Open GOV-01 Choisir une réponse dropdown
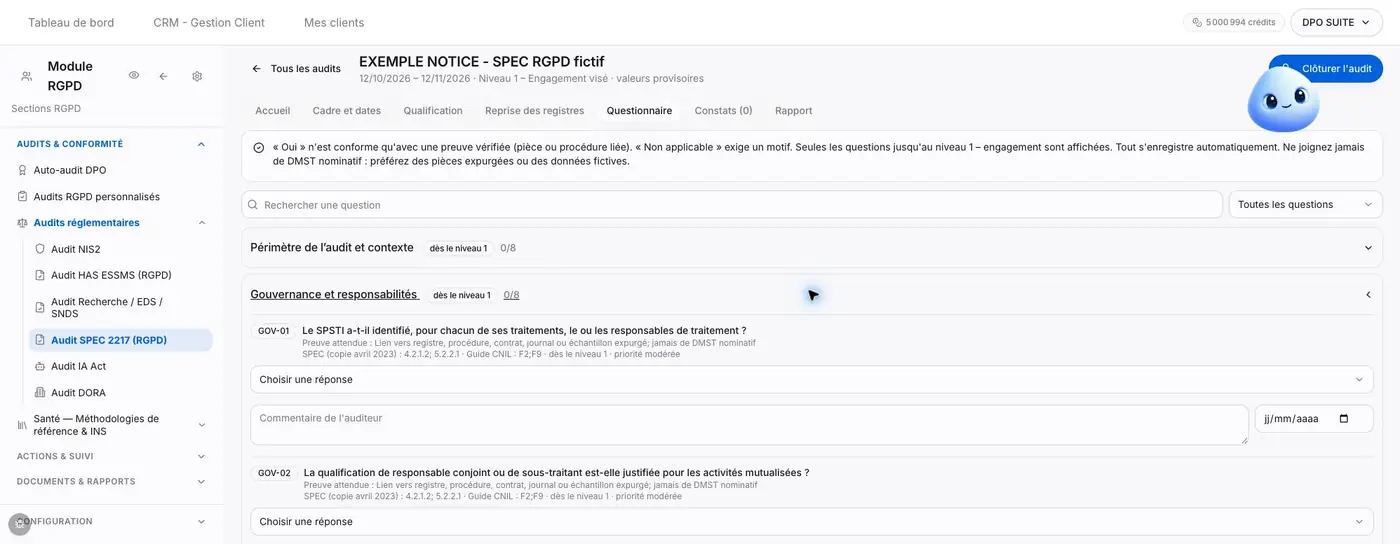Screen dimensions: 1400x544 coord(812,379)
